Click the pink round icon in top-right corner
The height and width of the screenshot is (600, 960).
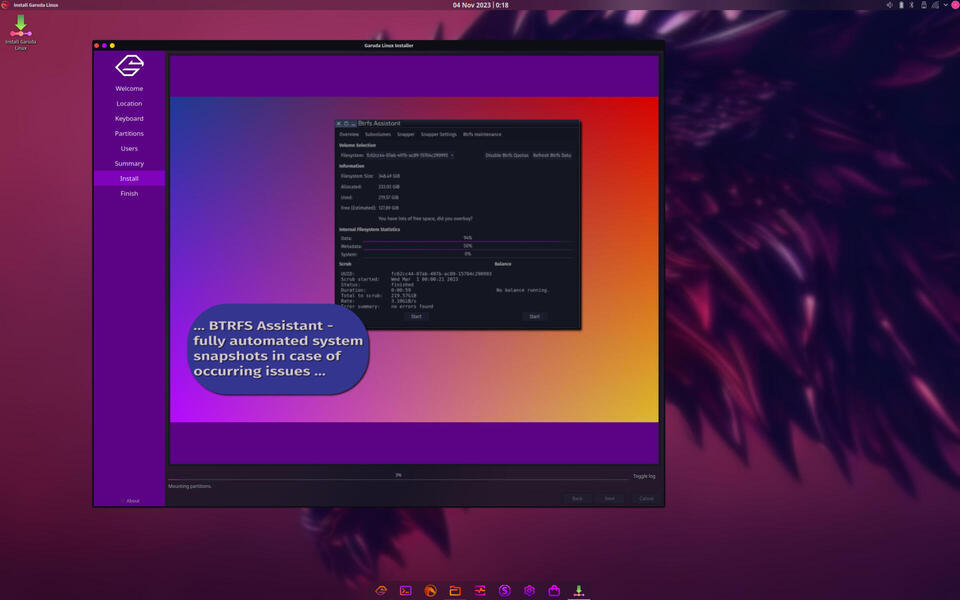pos(955,5)
